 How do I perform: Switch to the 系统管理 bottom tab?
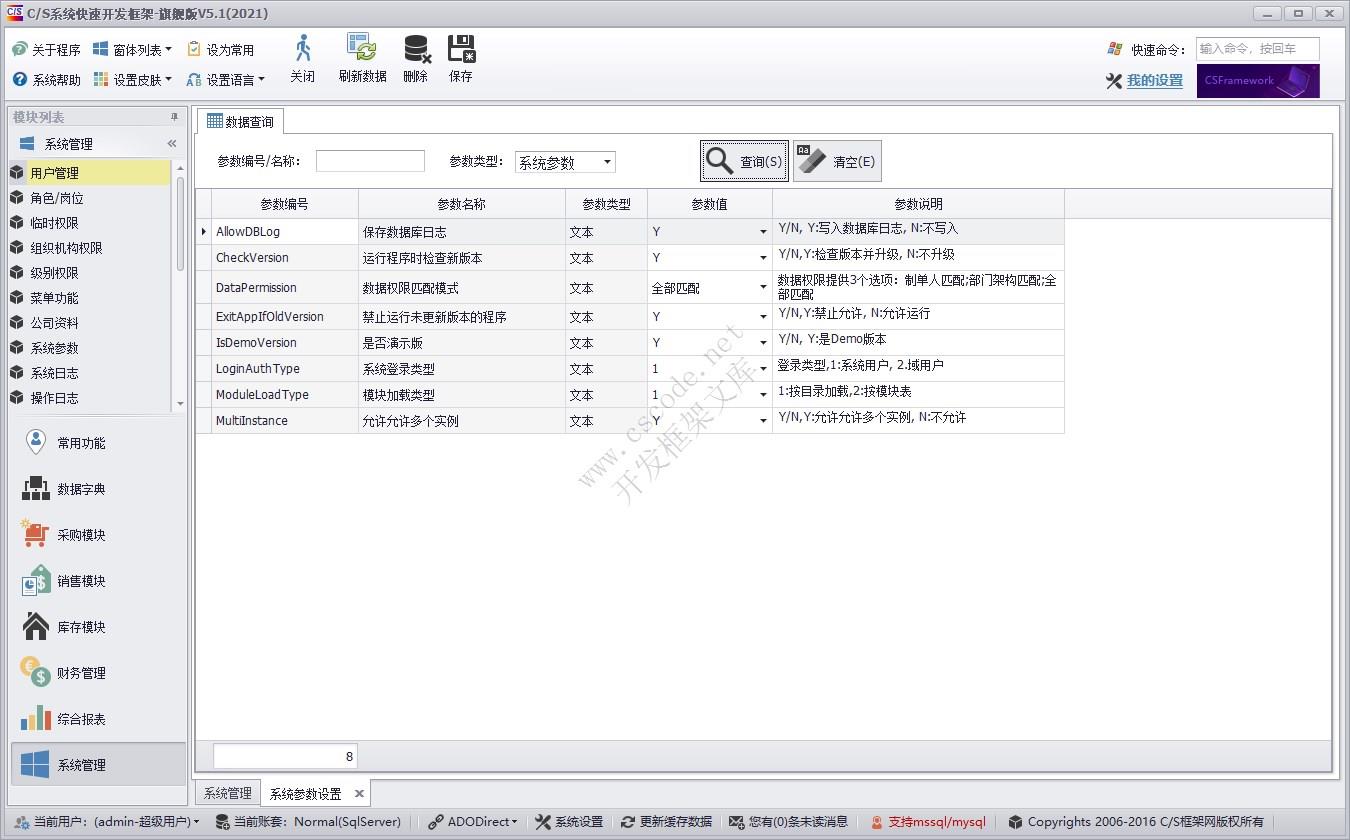227,792
